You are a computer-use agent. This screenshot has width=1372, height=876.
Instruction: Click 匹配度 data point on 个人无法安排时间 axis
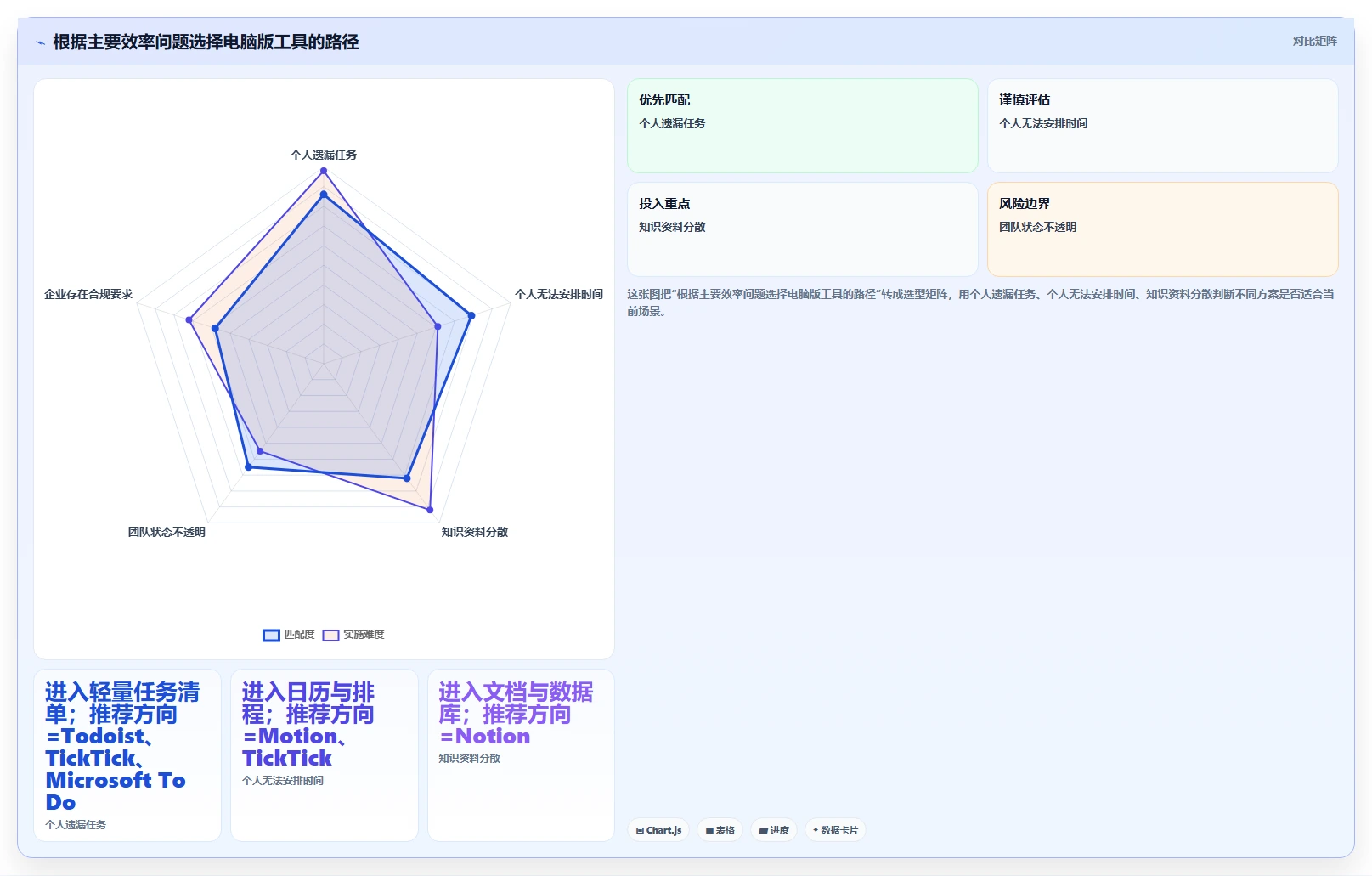pos(471,315)
